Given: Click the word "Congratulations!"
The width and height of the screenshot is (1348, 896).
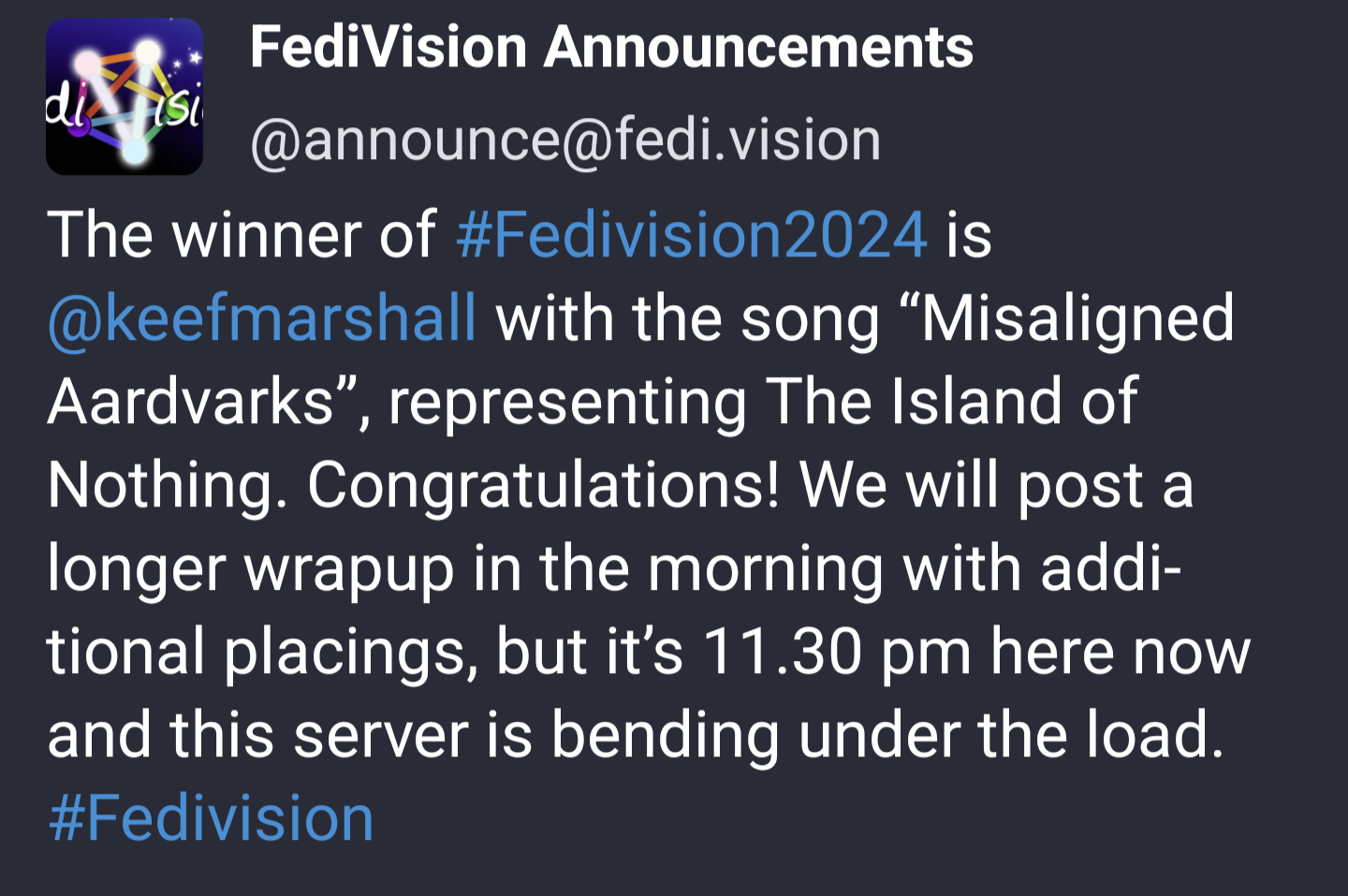Looking at the screenshot, I should click(543, 485).
